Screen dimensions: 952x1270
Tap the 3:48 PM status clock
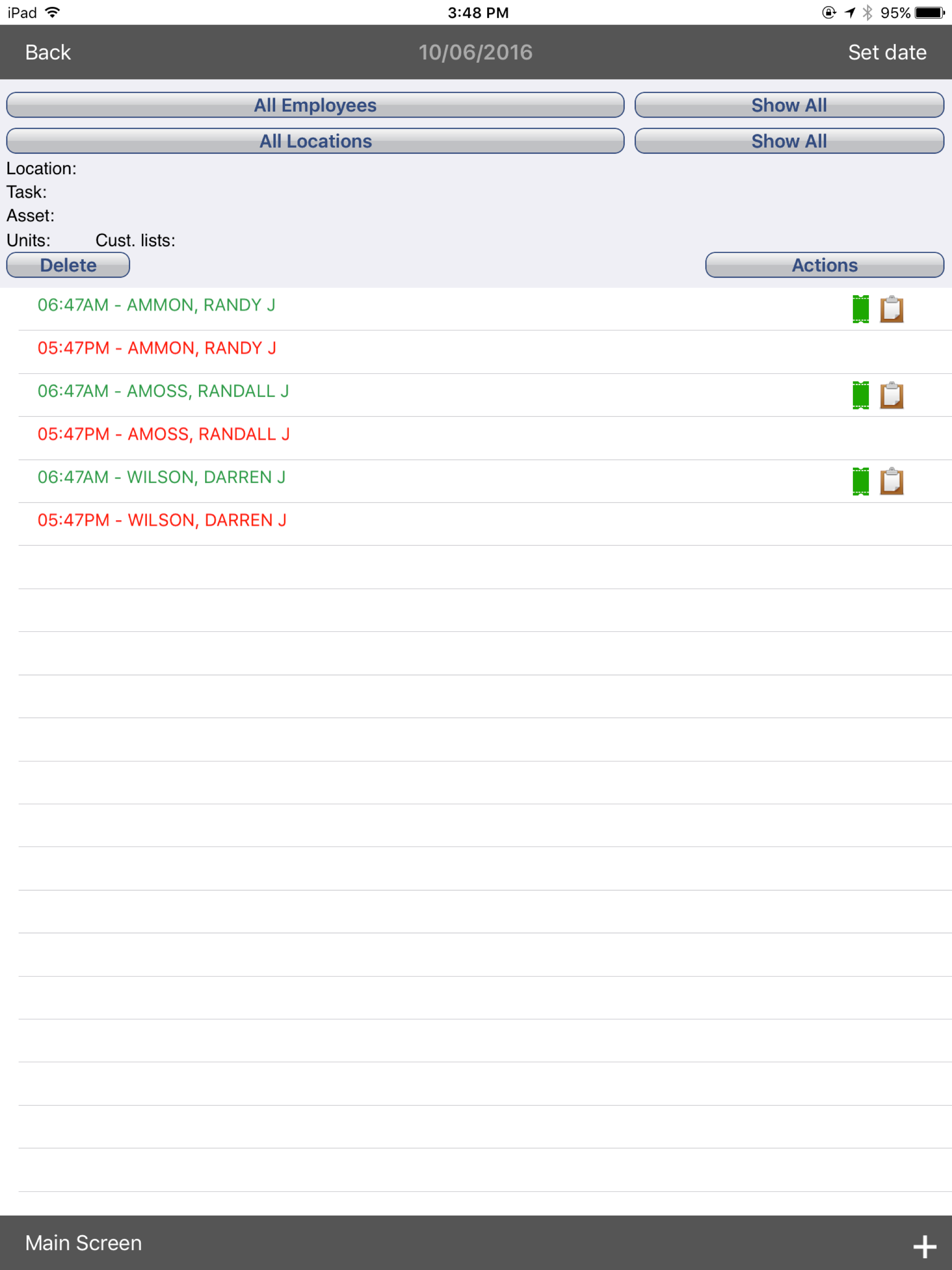point(478,13)
